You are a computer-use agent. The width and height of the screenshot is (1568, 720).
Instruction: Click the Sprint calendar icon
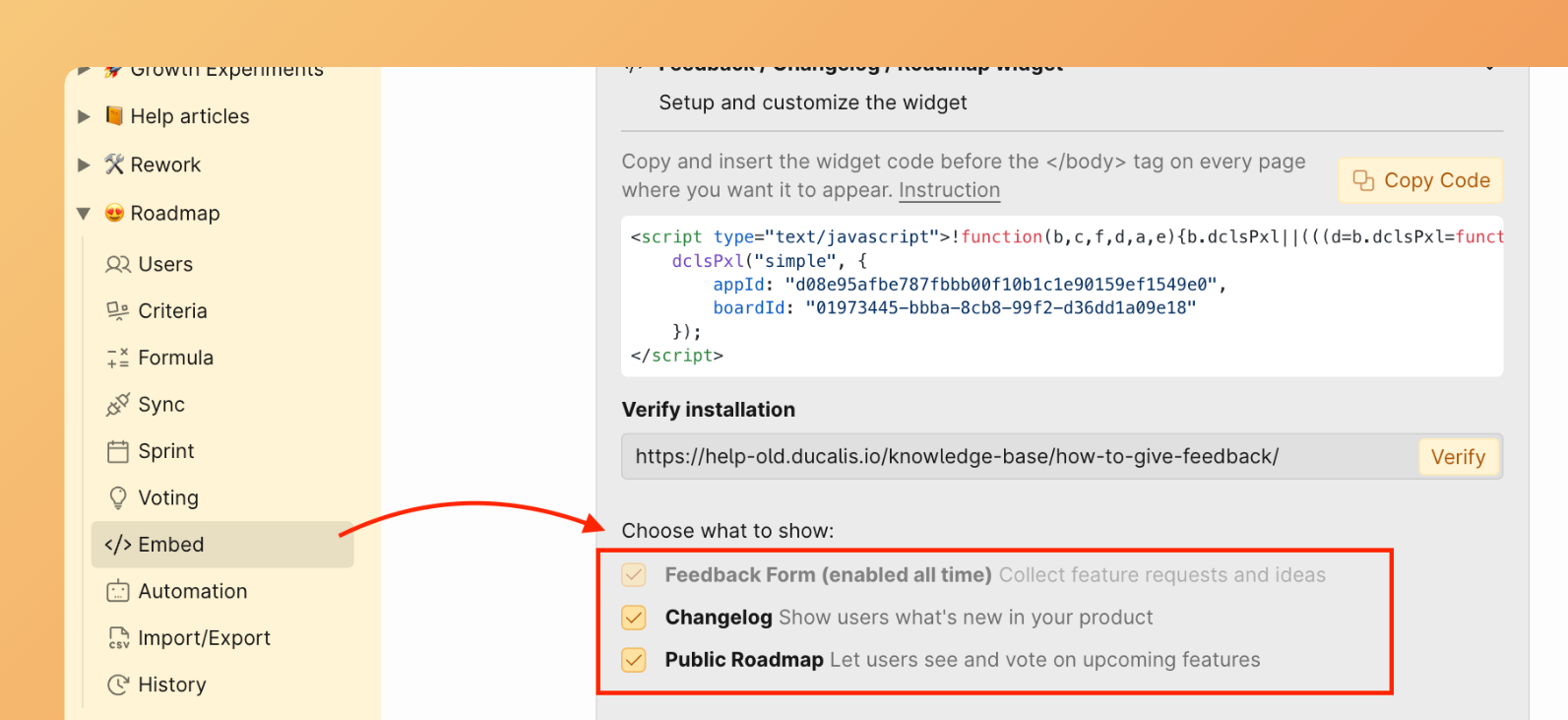118,451
